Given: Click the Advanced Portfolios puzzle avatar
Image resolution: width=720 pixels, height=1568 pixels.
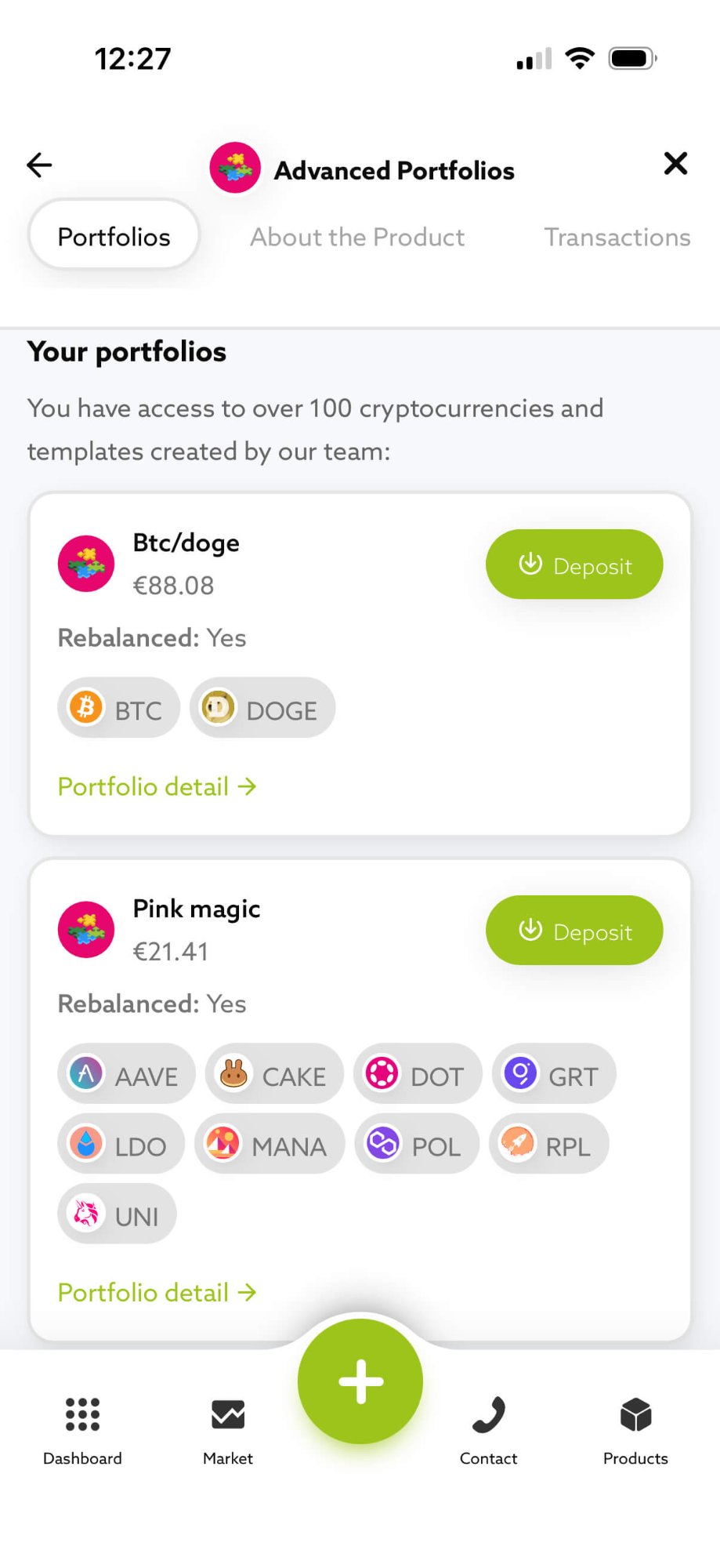Looking at the screenshot, I should pyautogui.click(x=235, y=167).
